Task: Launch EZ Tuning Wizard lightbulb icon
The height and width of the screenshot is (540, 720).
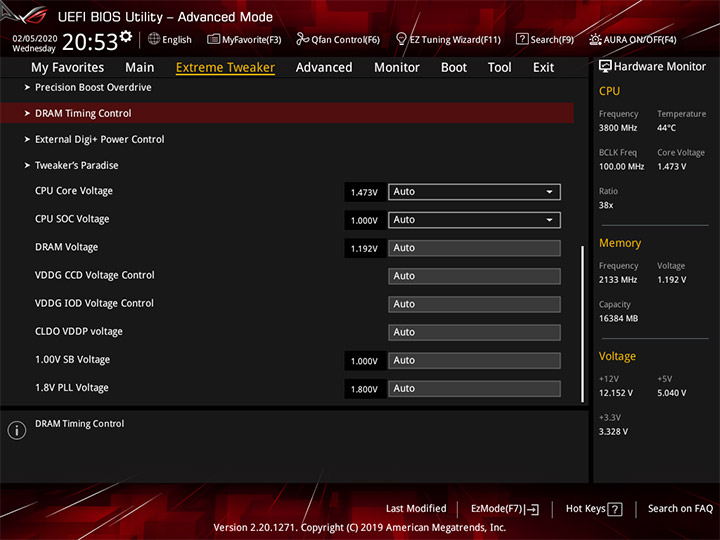Action: pyautogui.click(x=401, y=39)
